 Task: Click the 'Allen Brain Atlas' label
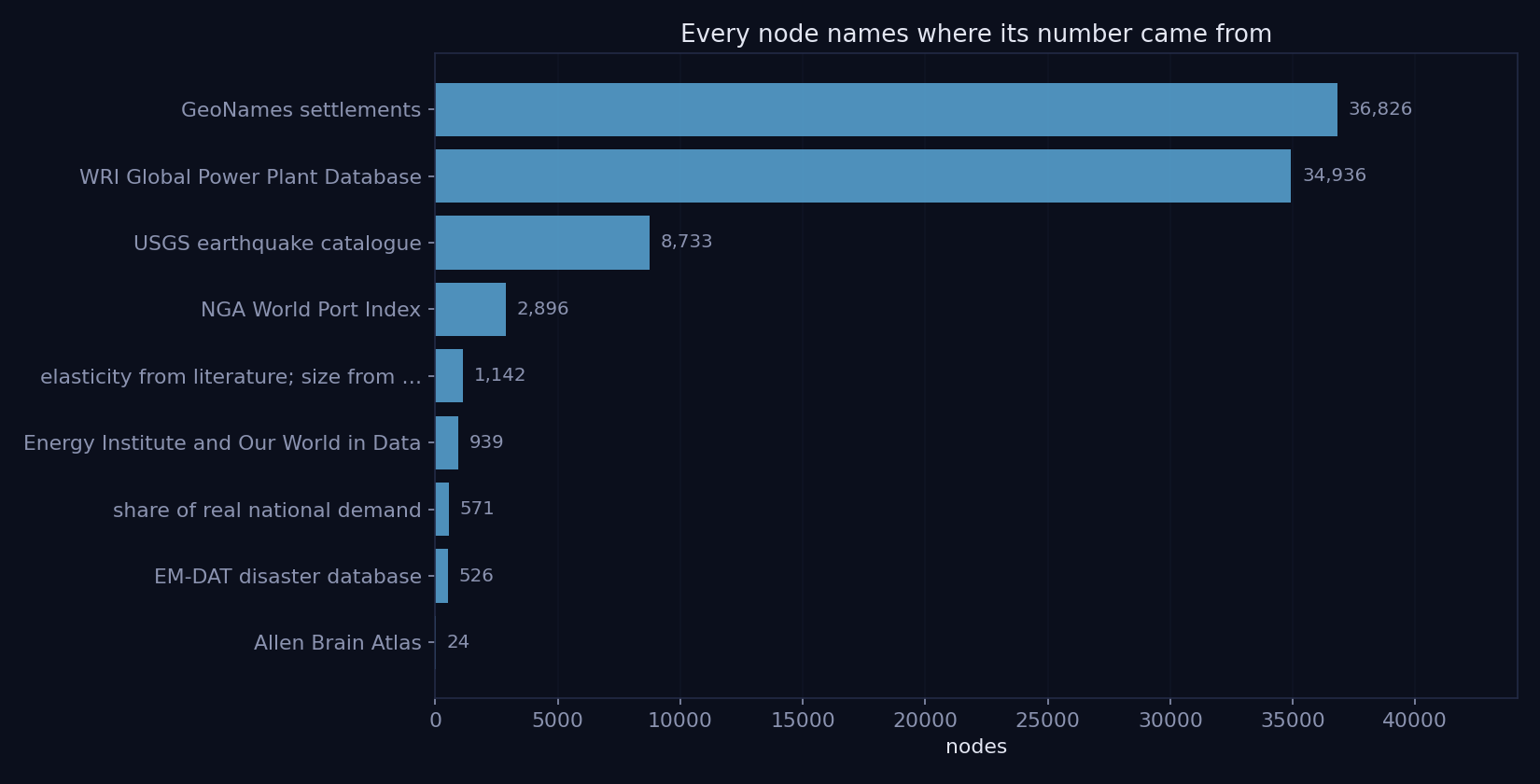338,643
